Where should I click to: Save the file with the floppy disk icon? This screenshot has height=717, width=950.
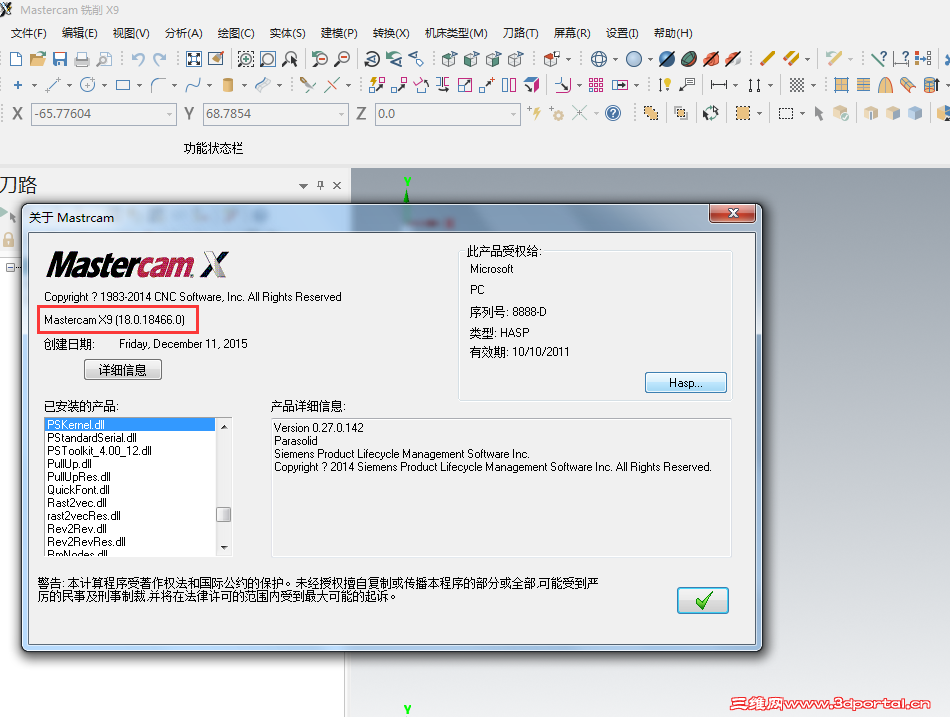[60, 59]
